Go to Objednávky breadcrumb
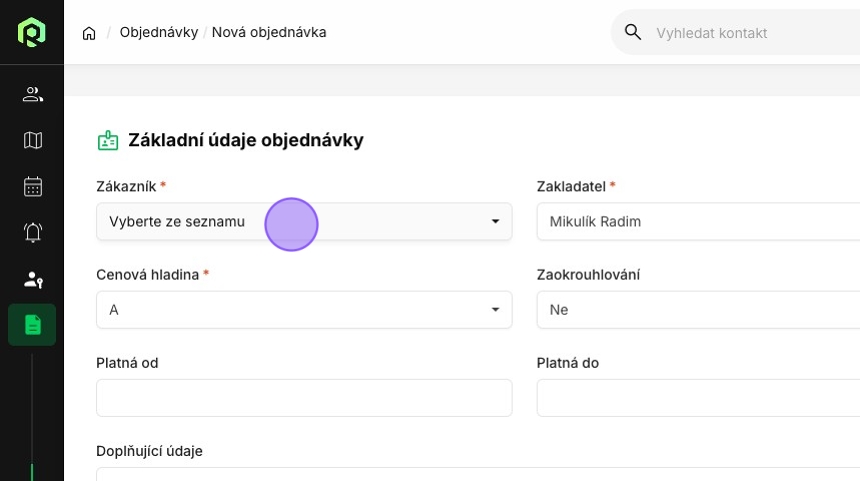The image size is (860, 481). coord(159,32)
